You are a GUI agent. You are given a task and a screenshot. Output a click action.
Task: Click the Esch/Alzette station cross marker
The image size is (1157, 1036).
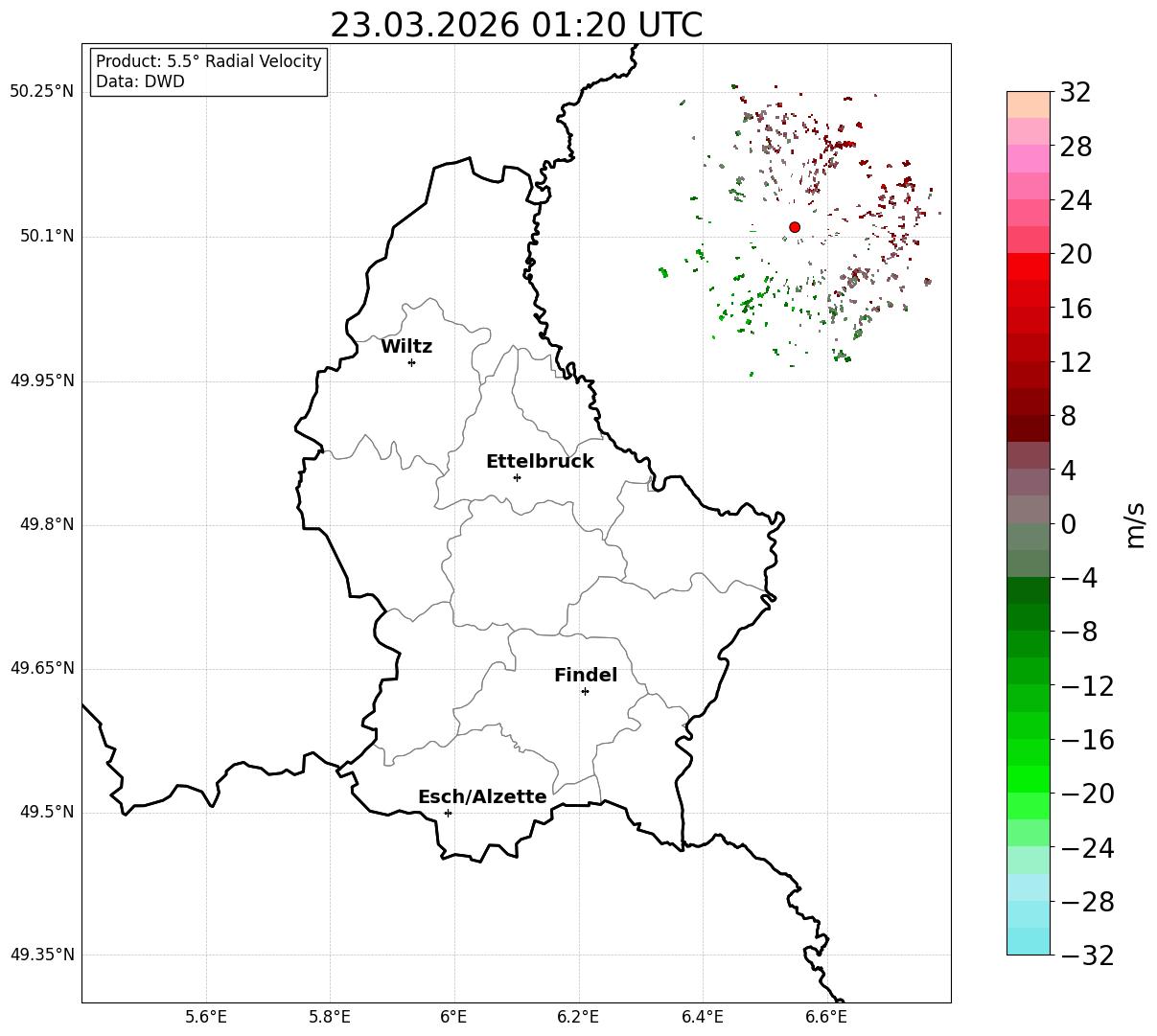[x=448, y=813]
